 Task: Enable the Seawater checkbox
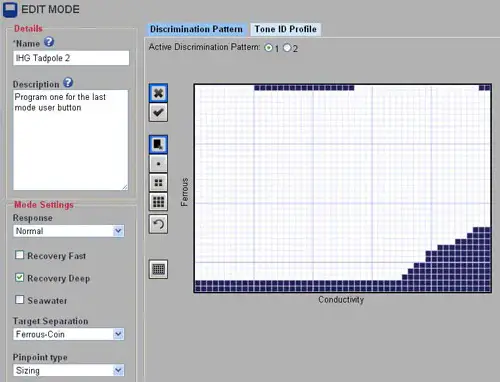tap(20, 300)
